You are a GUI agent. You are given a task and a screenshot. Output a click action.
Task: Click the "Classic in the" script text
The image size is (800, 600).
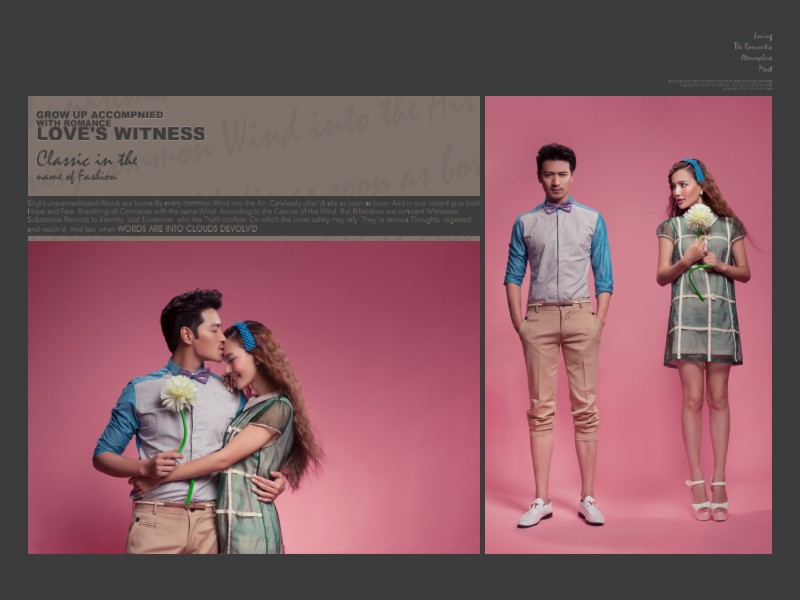point(87,159)
